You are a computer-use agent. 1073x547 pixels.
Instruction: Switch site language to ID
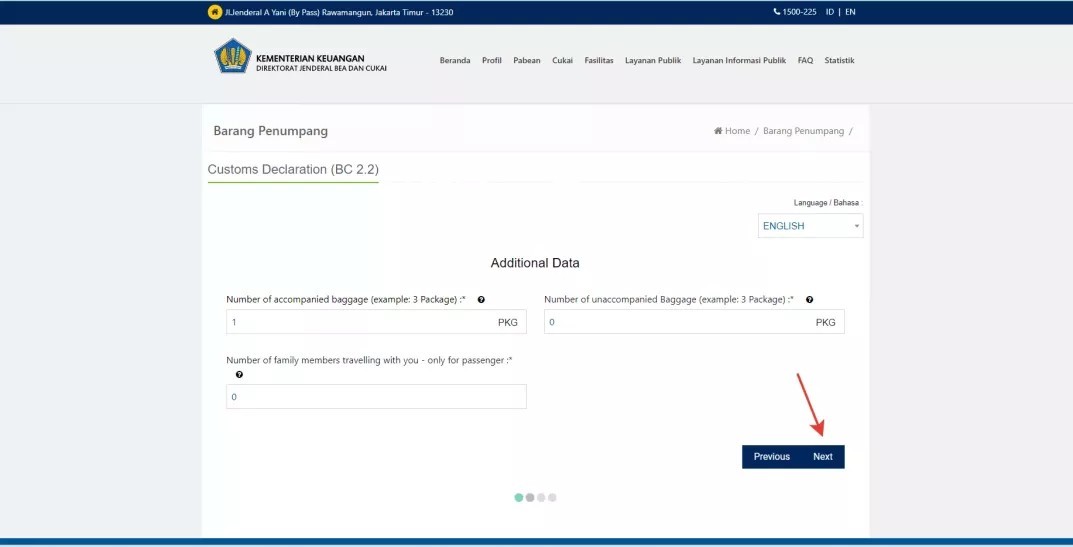(x=830, y=12)
